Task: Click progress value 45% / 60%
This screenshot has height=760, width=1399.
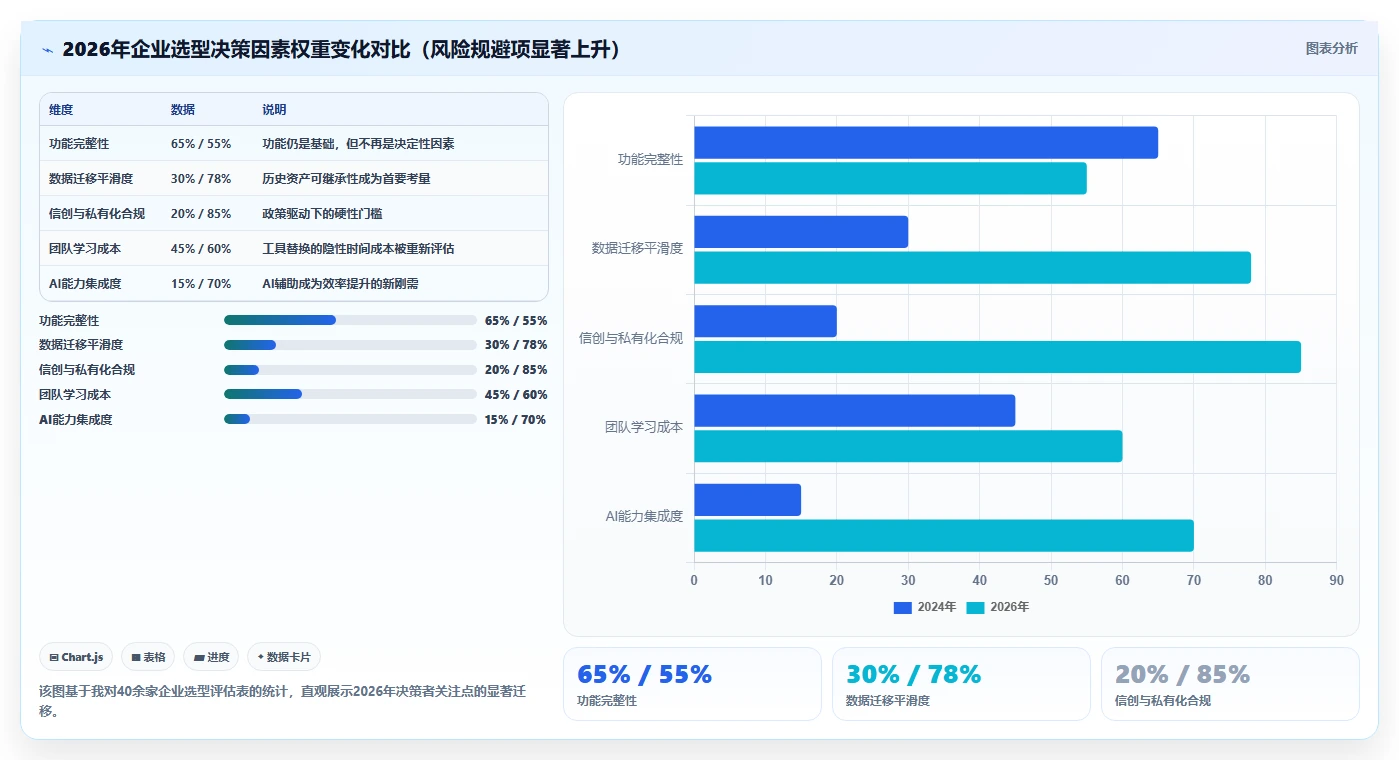Action: click(516, 395)
